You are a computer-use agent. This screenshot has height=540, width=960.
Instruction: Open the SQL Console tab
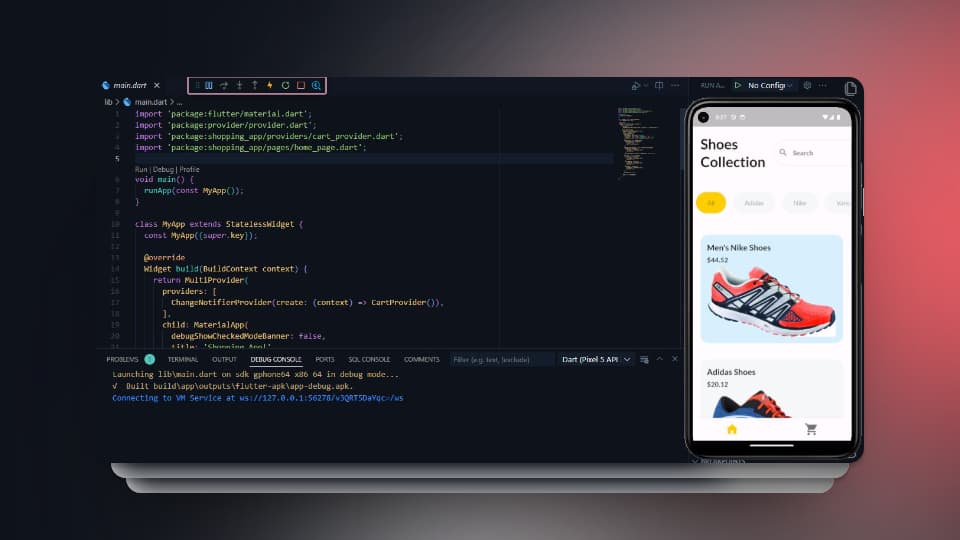[x=369, y=359]
